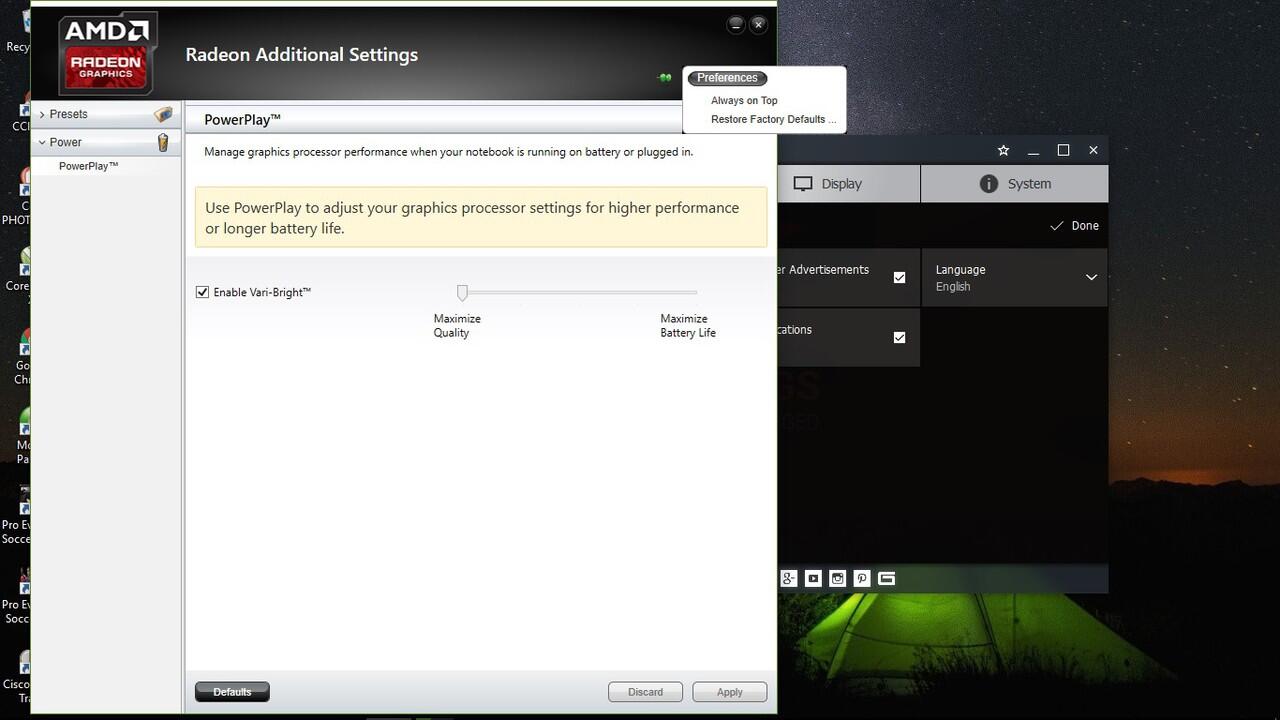
Task: Close the Radeon Additional Settings window
Action: coord(758,24)
